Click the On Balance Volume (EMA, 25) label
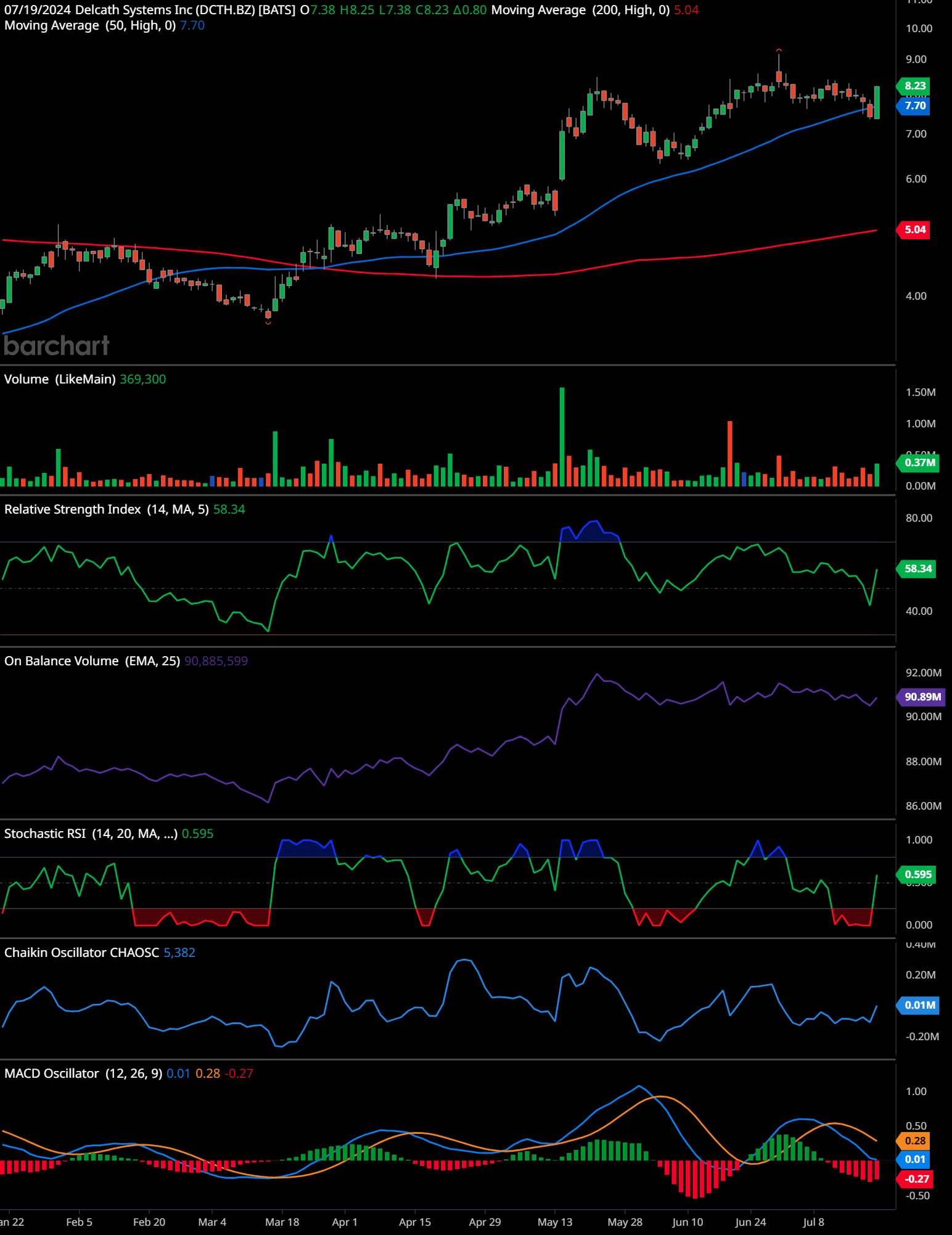The image size is (952, 1235). coord(92,661)
